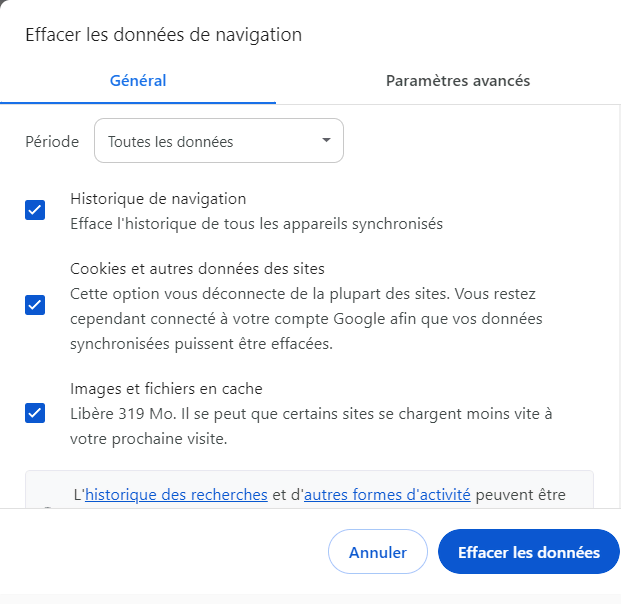This screenshot has height=604, width=621.
Task: Select the Historique de navigation option title
Action: tap(158, 199)
